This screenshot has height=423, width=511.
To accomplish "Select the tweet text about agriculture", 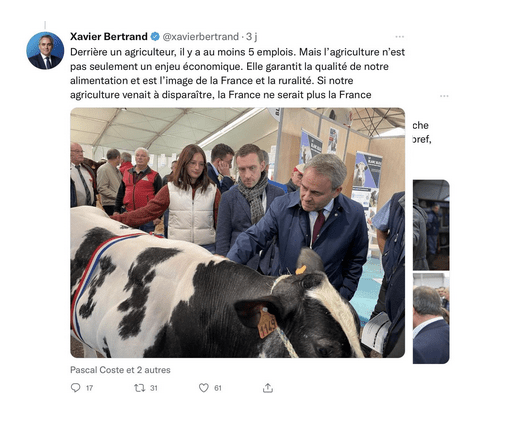I will tap(237, 73).
